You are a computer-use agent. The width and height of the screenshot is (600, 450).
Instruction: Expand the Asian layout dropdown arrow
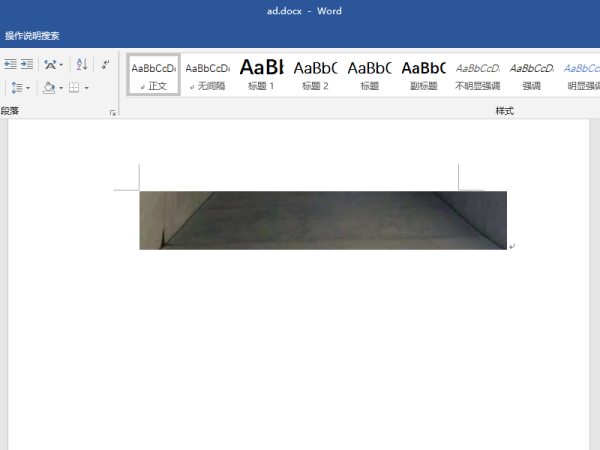(62, 64)
